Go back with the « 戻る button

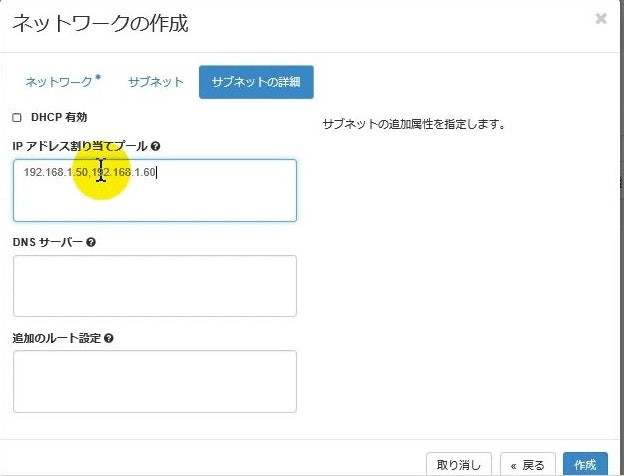[528, 464]
